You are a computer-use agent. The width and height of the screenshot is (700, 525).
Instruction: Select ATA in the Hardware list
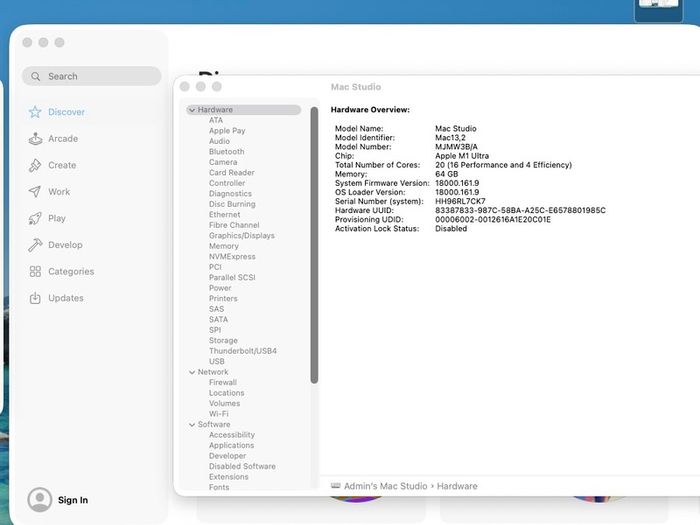tap(216, 120)
